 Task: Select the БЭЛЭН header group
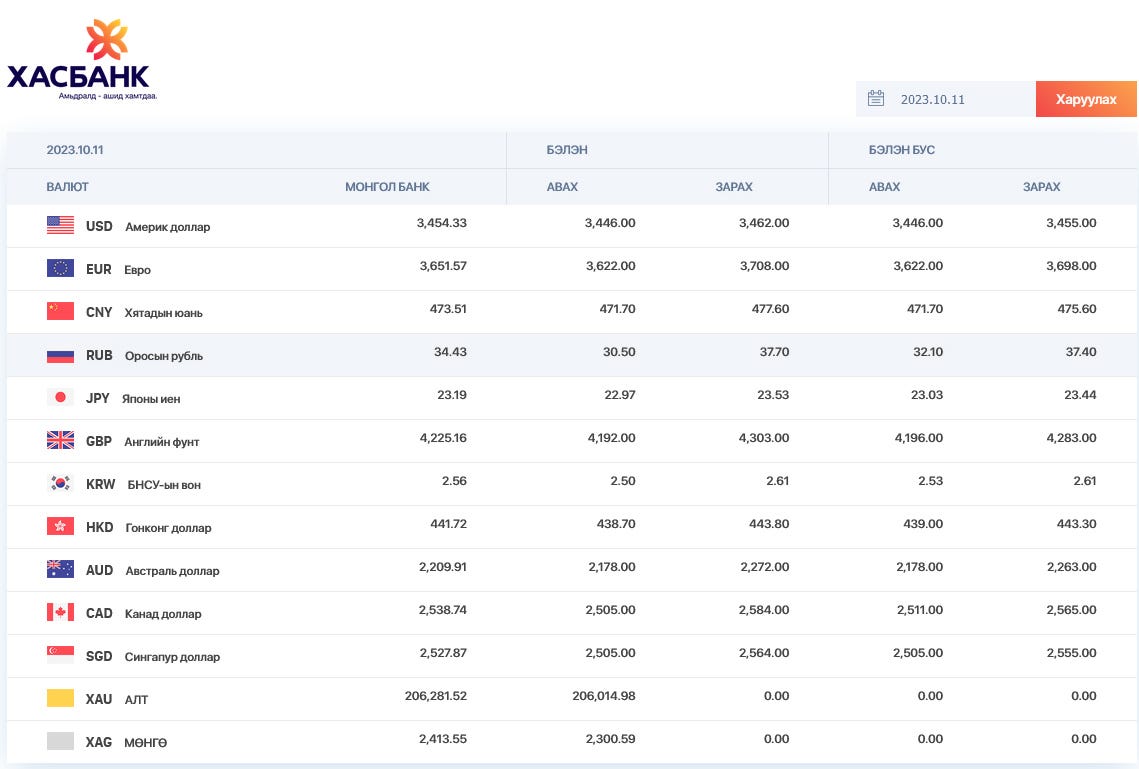tap(567, 150)
